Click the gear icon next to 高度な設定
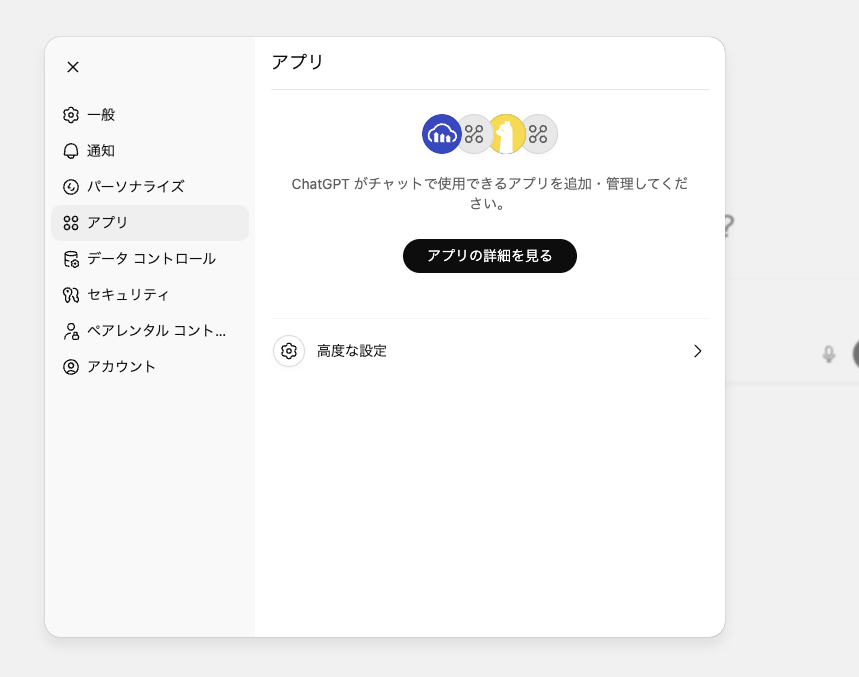The width and height of the screenshot is (859, 677). click(289, 351)
